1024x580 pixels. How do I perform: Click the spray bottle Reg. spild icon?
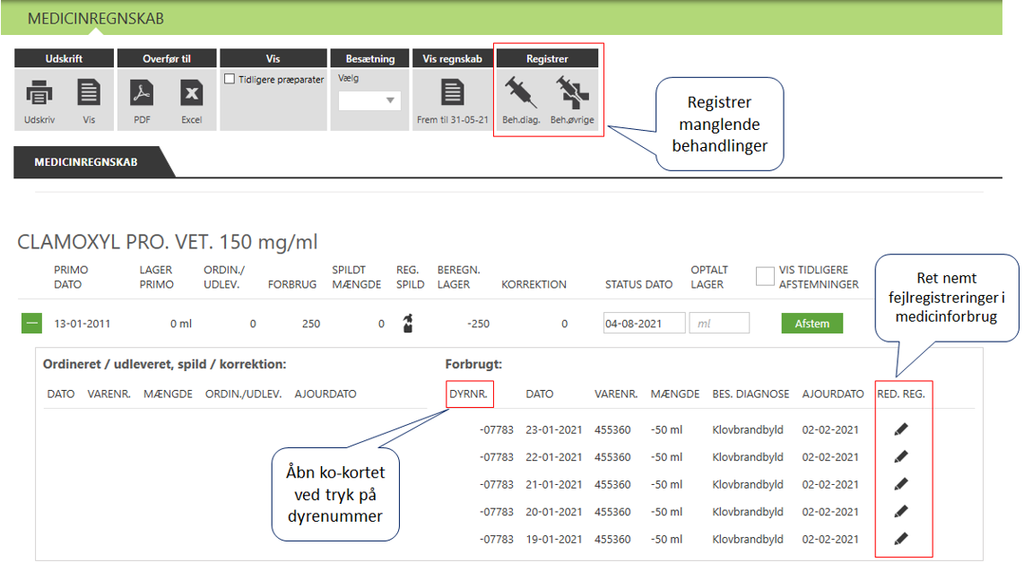coord(408,323)
